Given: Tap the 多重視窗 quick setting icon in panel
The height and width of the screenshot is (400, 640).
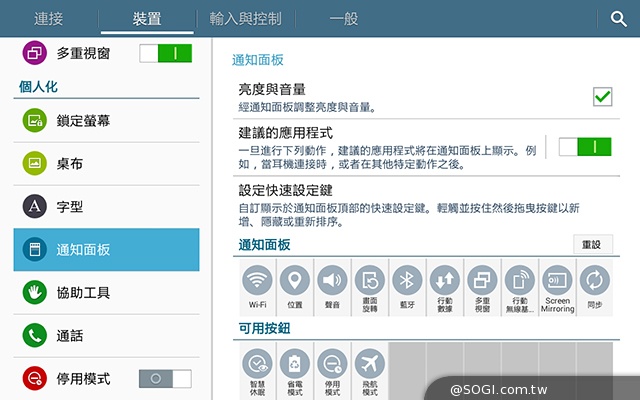Looking at the screenshot, I should tap(482, 280).
